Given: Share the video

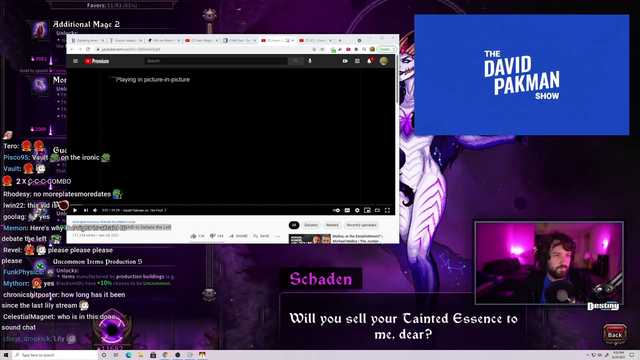Looking at the screenshot, I should tap(238, 236).
